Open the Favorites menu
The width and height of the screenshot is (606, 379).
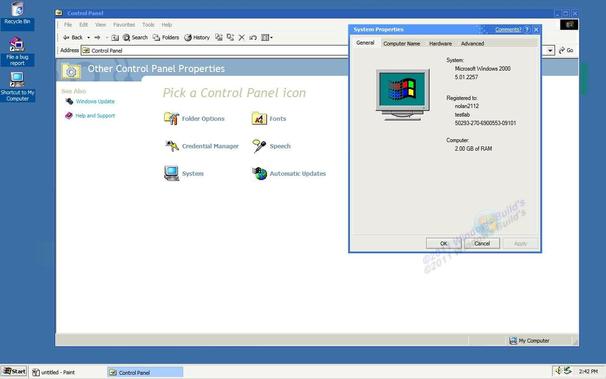124,25
